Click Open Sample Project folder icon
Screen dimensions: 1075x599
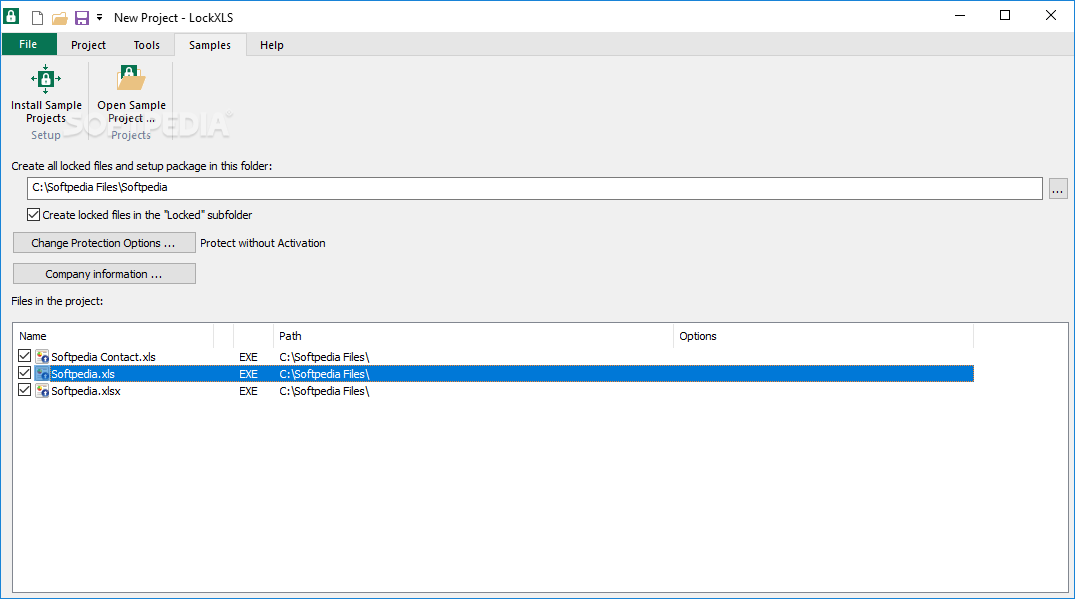(131, 79)
